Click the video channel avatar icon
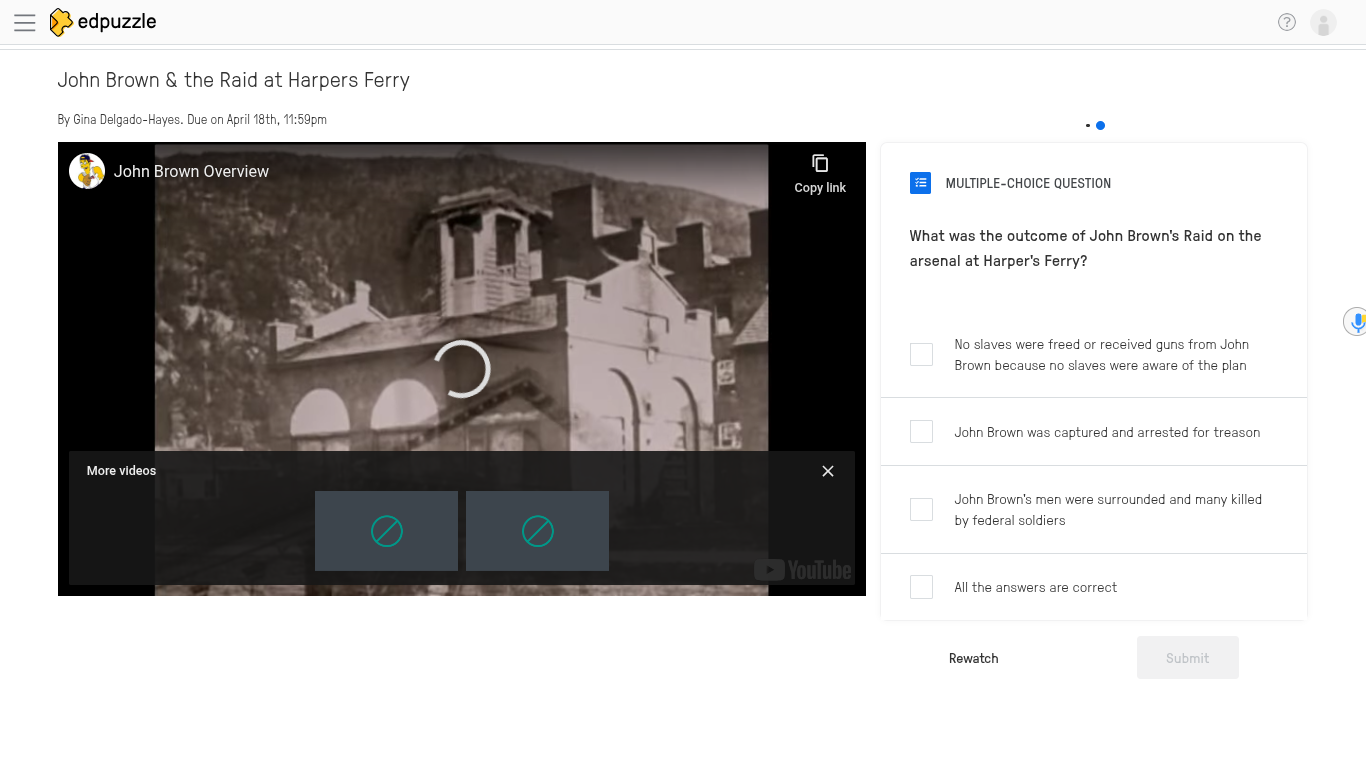Viewport: 1366px width, 768px height. 87,171
